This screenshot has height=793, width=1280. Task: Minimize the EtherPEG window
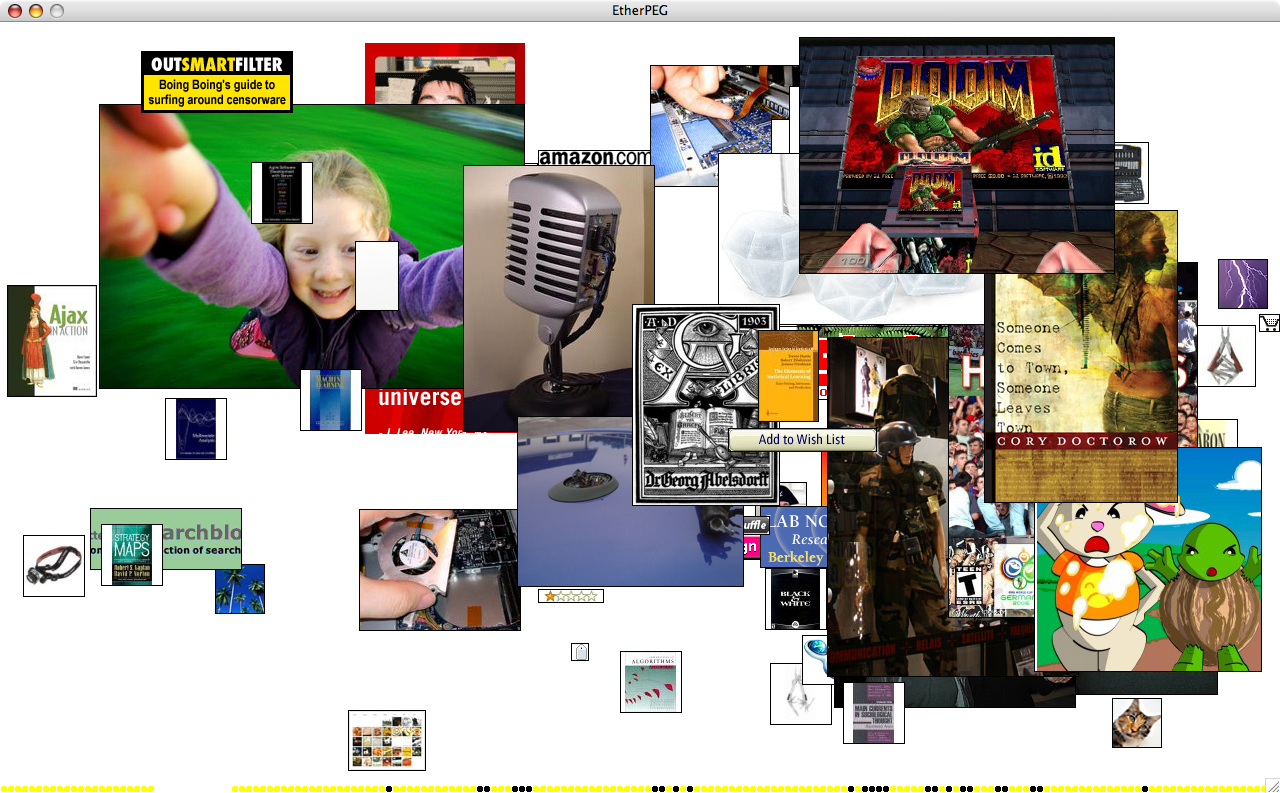(x=35, y=11)
